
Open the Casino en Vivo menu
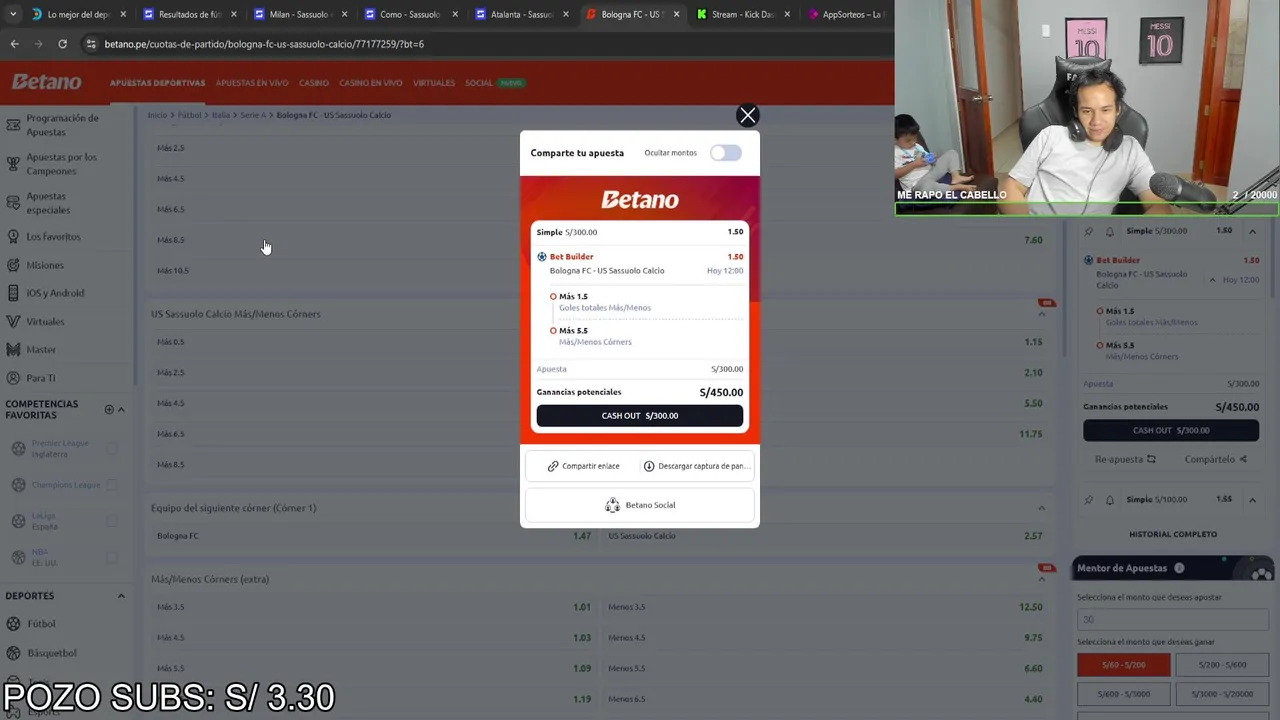pos(371,83)
